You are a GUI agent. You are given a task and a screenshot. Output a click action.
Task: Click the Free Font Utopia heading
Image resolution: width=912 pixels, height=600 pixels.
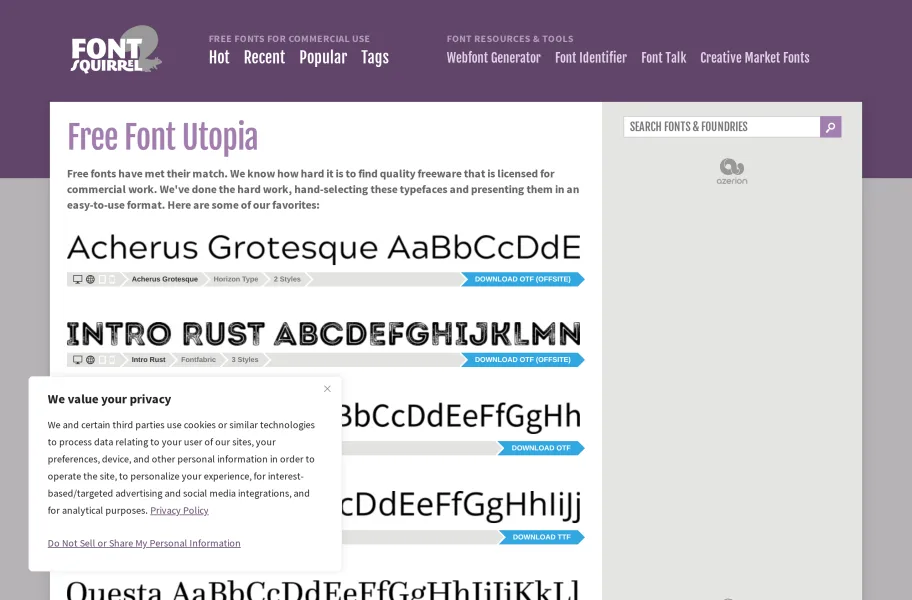[x=162, y=138]
